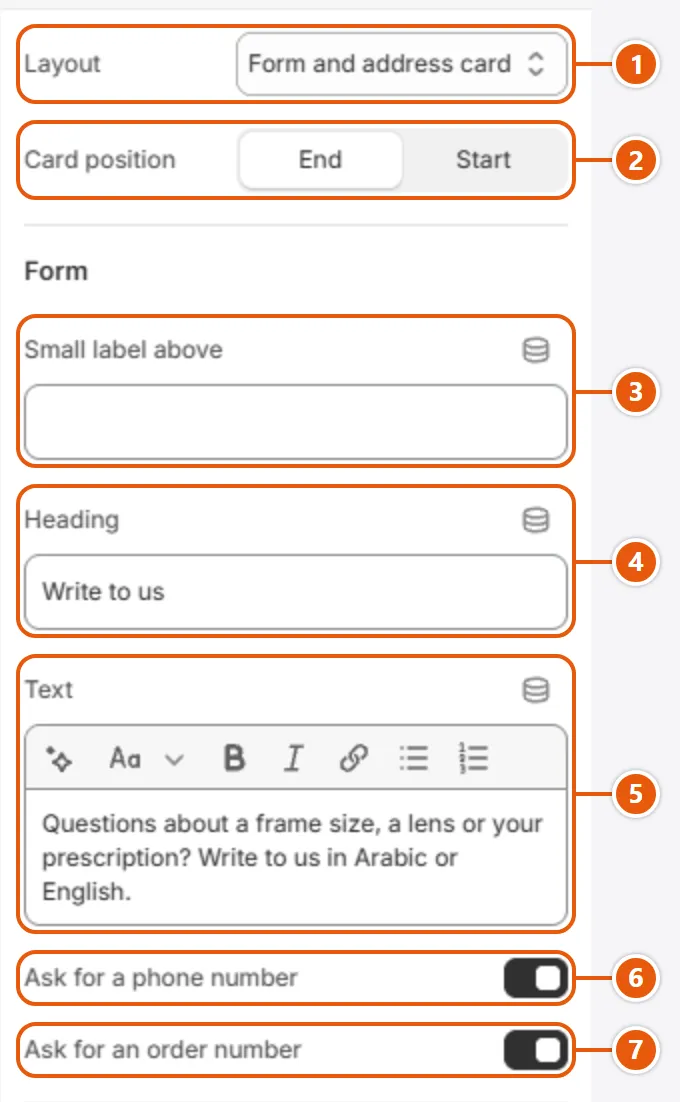
Task: Click the Form section heading
Action: pos(56,271)
